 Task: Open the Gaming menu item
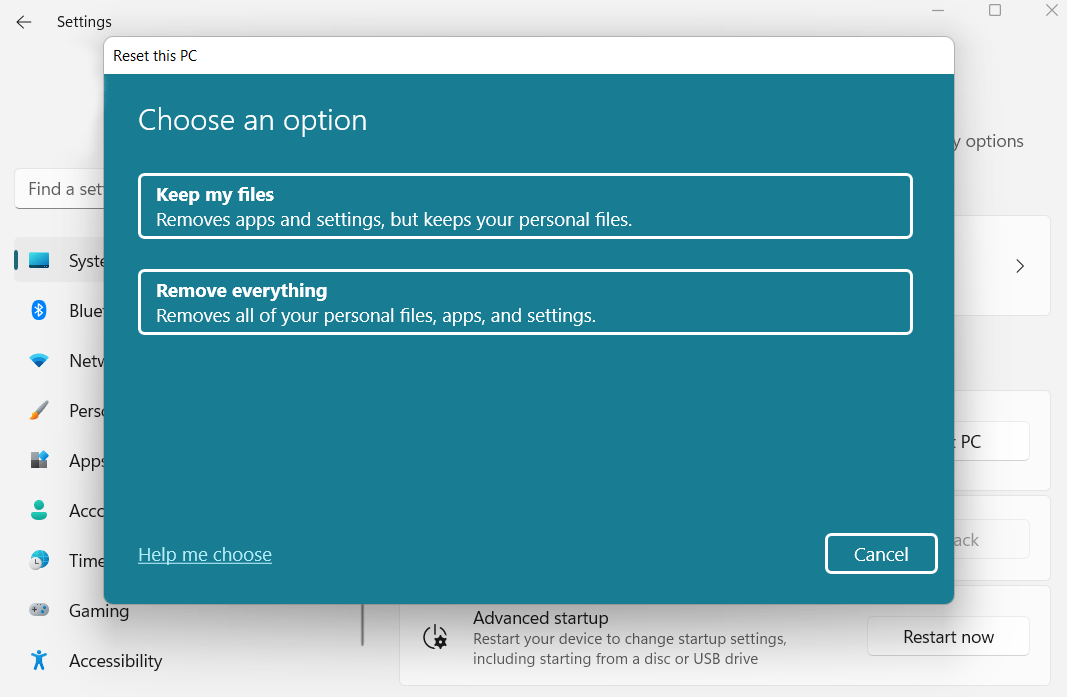(x=99, y=610)
